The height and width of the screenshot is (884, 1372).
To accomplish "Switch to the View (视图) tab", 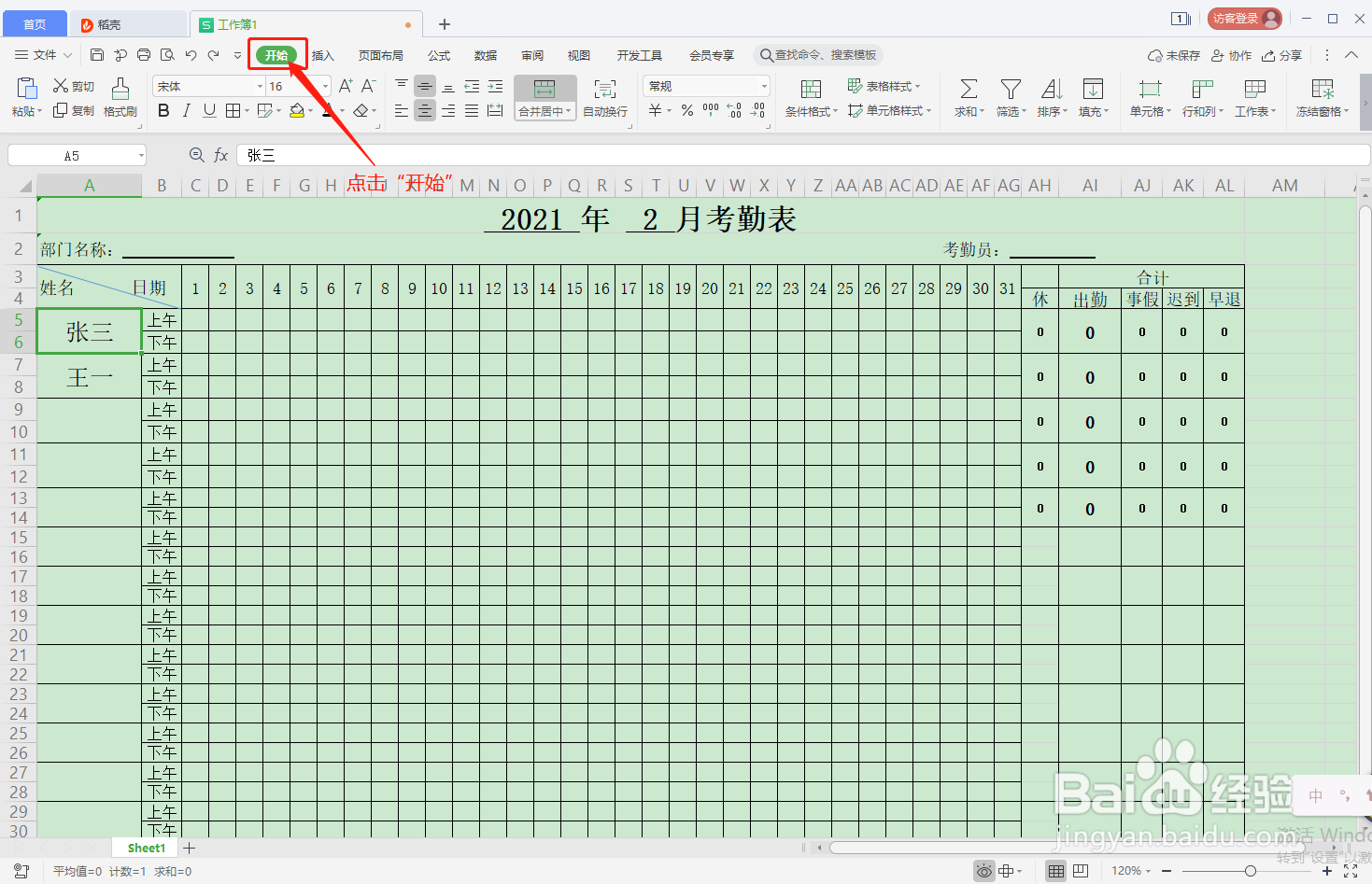I will [579, 55].
